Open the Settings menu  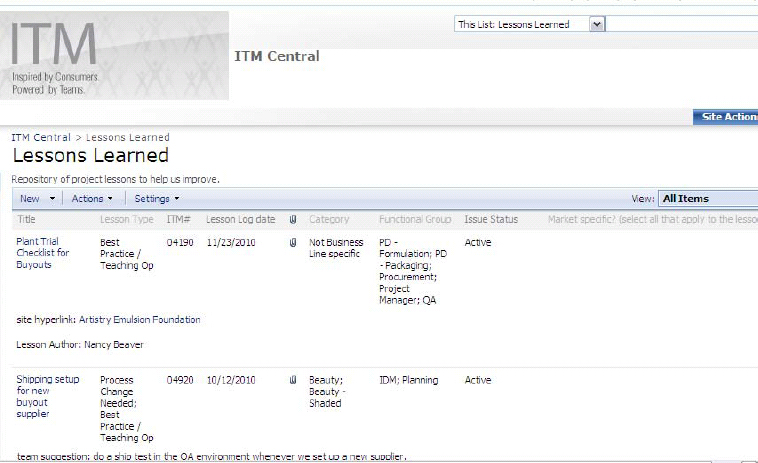tap(156, 199)
